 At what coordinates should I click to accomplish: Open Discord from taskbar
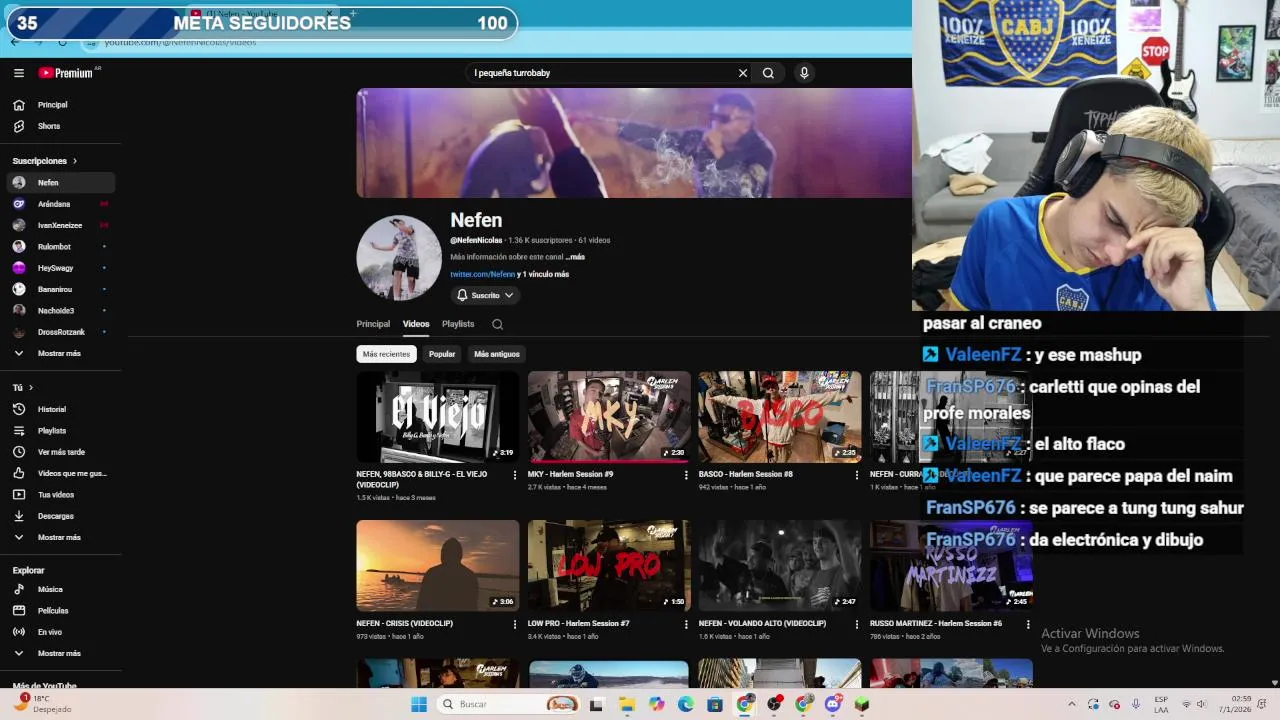pyautogui.click(x=833, y=704)
